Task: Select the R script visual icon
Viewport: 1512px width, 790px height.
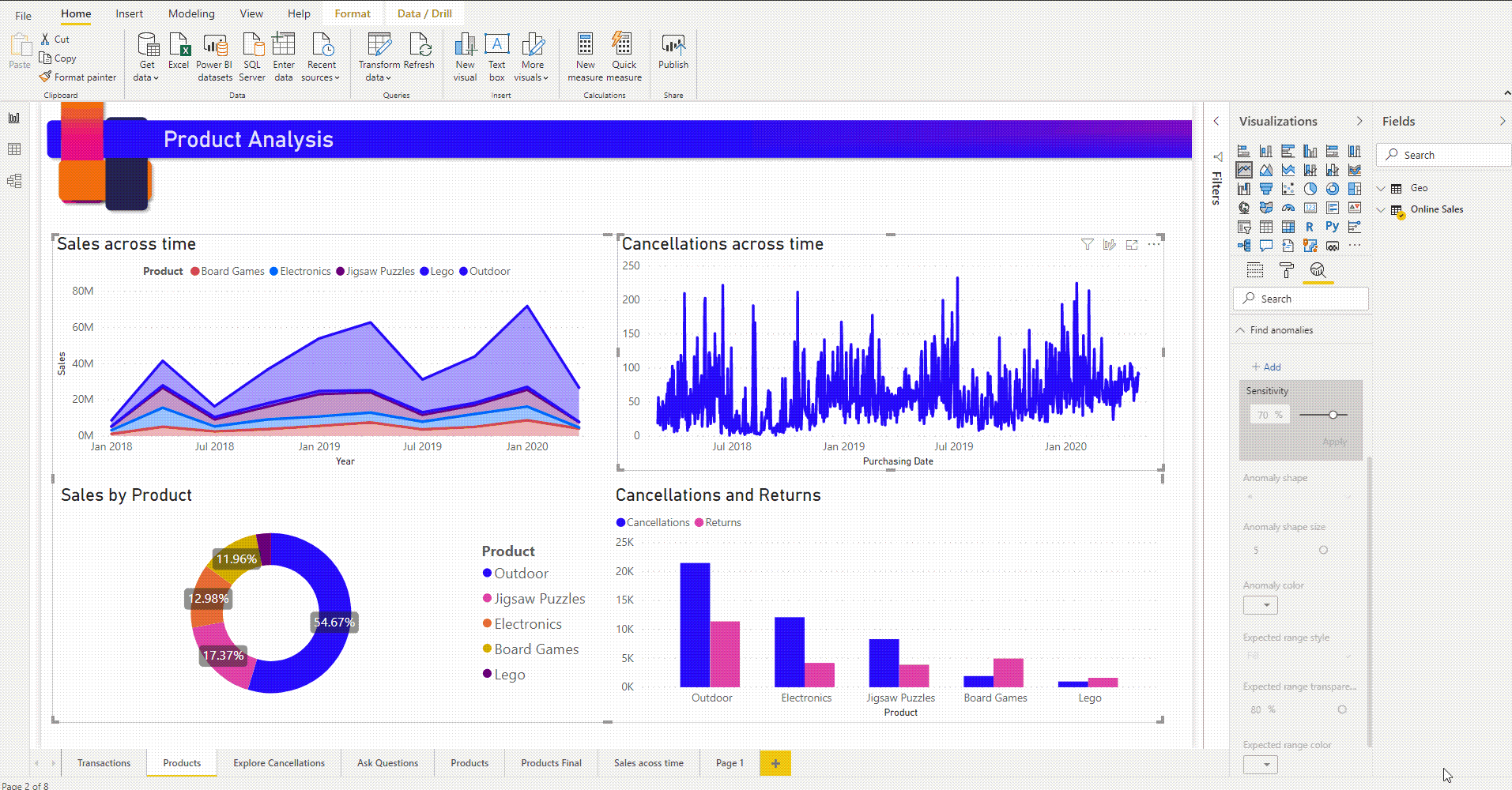Action: pos(1310,227)
